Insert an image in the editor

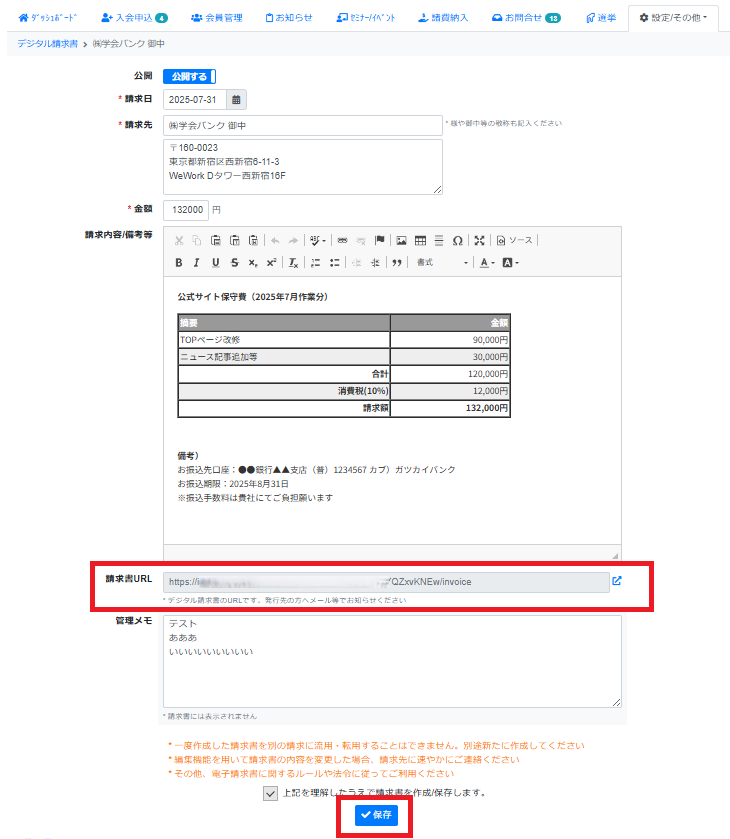(x=401, y=240)
